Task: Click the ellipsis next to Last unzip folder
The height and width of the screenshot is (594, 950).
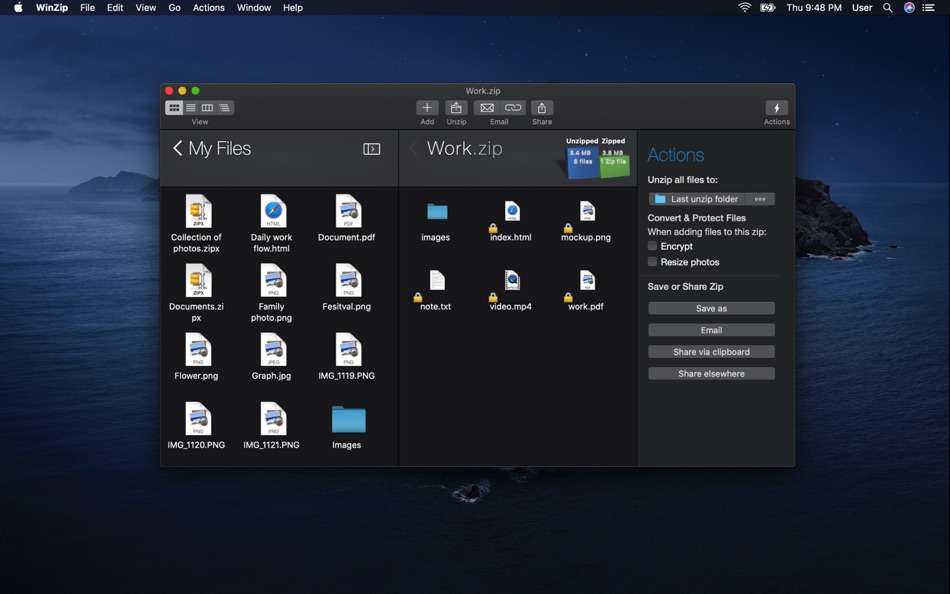Action: pyautogui.click(x=760, y=199)
